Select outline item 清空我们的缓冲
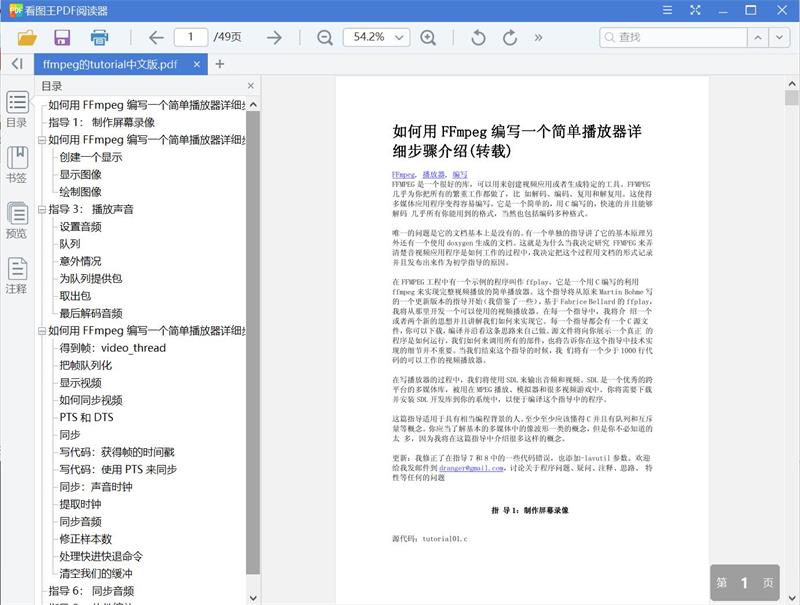The height and width of the screenshot is (605, 800). 96,573
